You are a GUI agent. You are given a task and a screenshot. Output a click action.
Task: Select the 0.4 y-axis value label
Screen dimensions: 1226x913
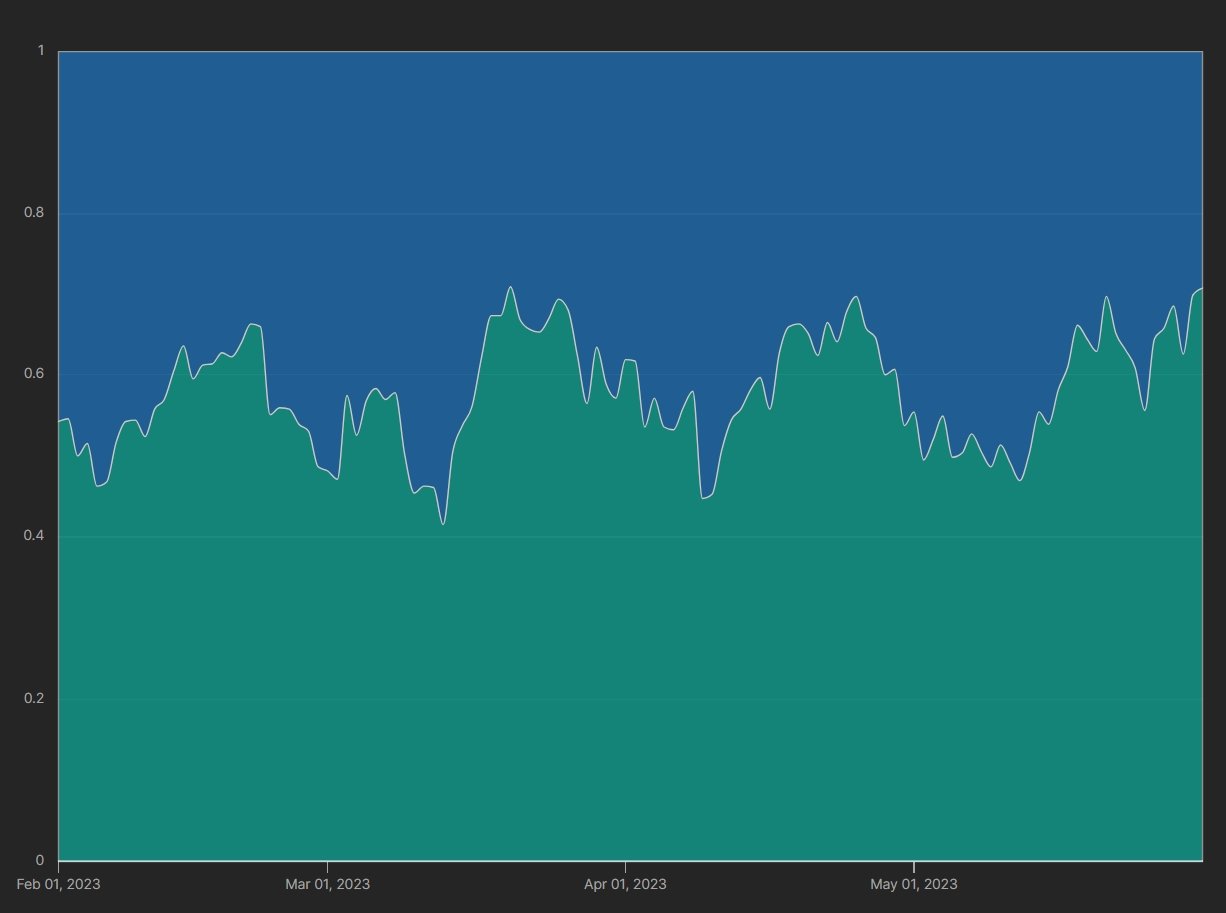point(34,536)
